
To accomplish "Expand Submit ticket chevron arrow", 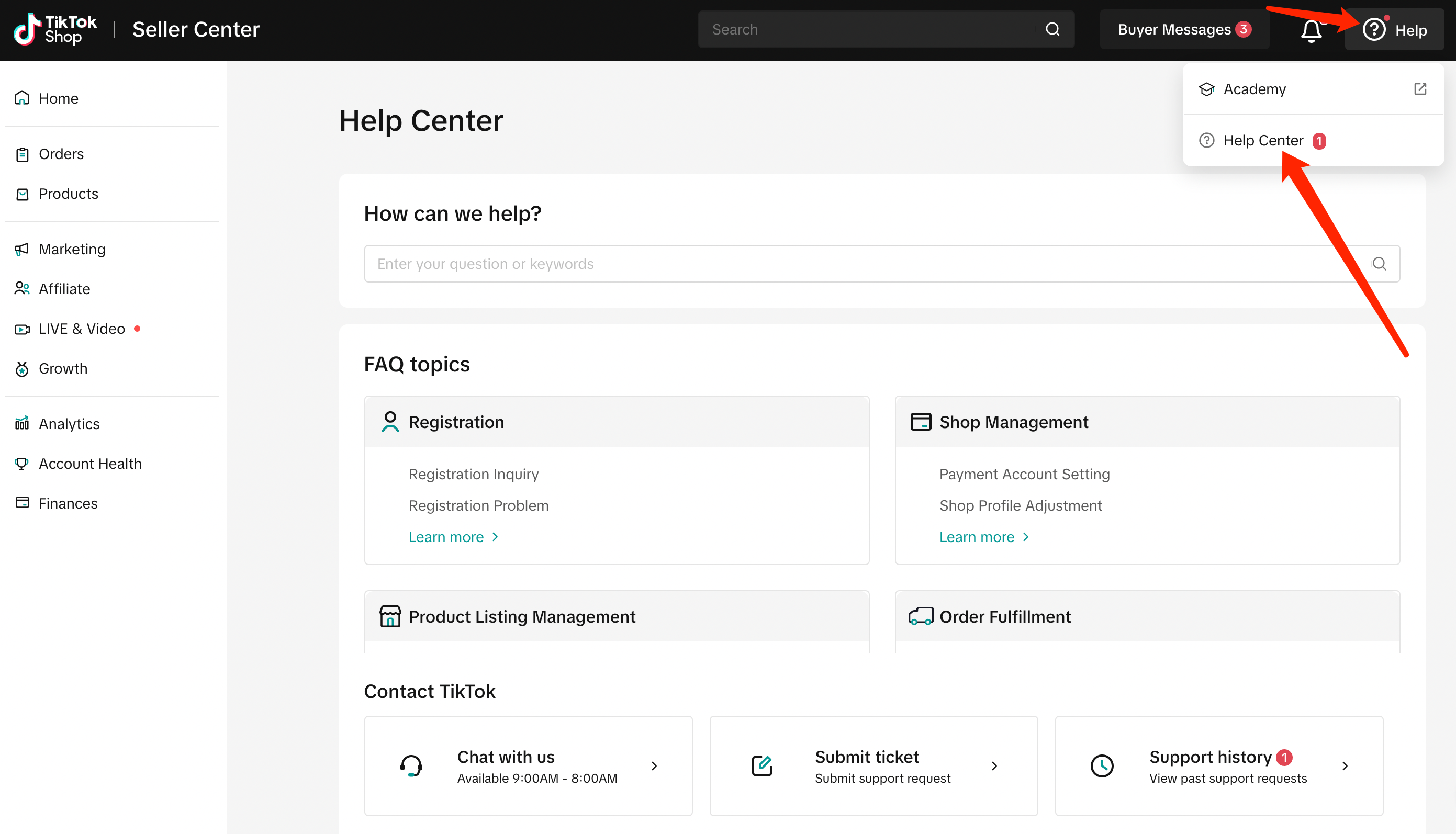I will [994, 766].
